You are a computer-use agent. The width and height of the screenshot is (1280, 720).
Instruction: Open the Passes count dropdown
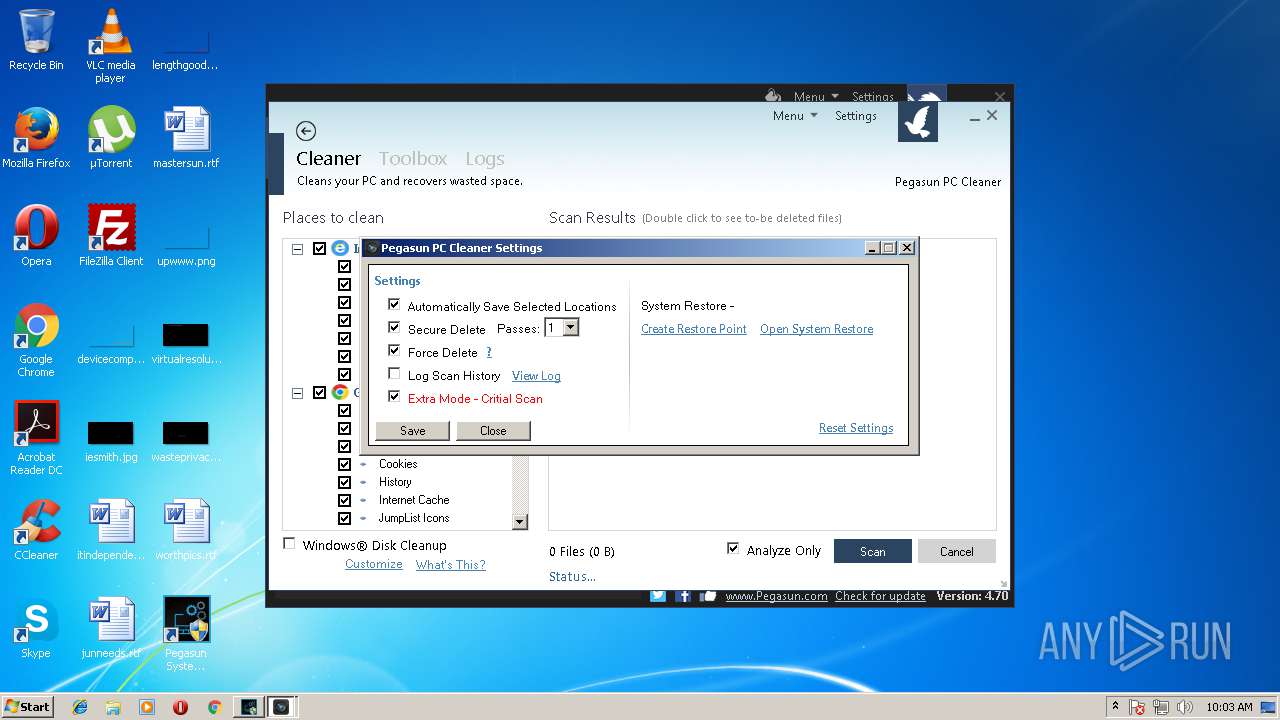coord(570,328)
